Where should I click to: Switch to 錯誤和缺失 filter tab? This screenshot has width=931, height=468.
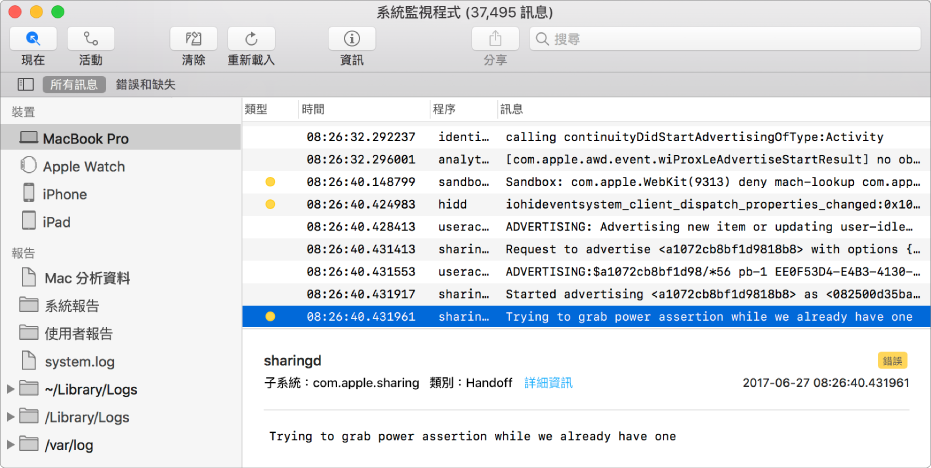[145, 84]
